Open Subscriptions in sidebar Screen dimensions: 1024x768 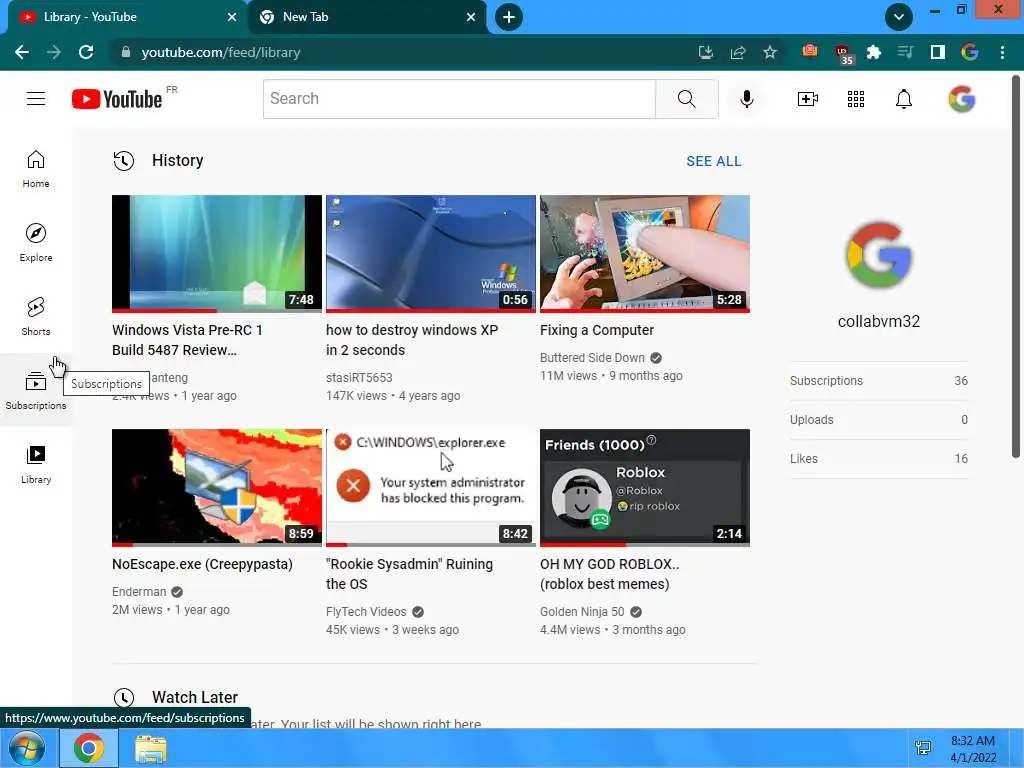tap(36, 390)
